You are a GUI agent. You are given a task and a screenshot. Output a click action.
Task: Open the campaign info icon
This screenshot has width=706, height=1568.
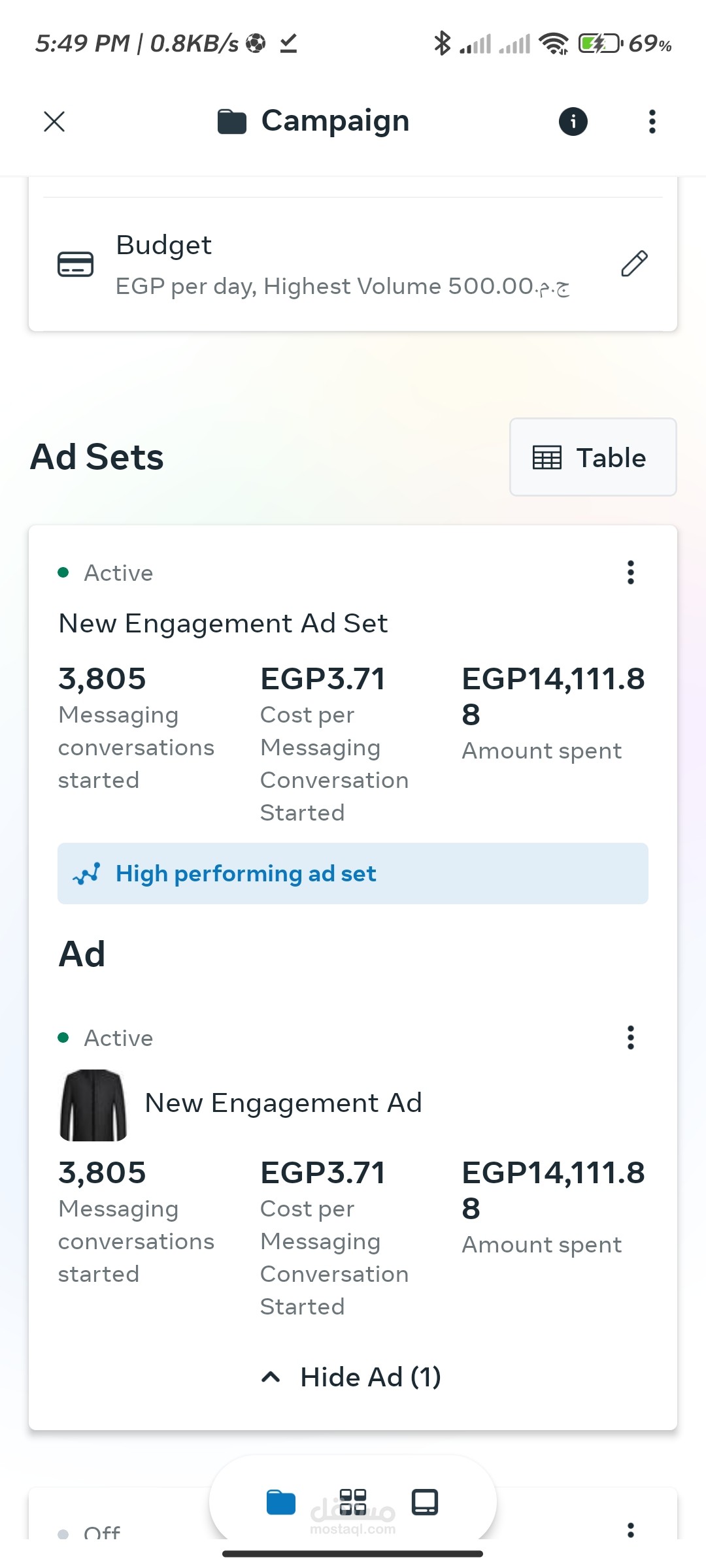pos(573,122)
